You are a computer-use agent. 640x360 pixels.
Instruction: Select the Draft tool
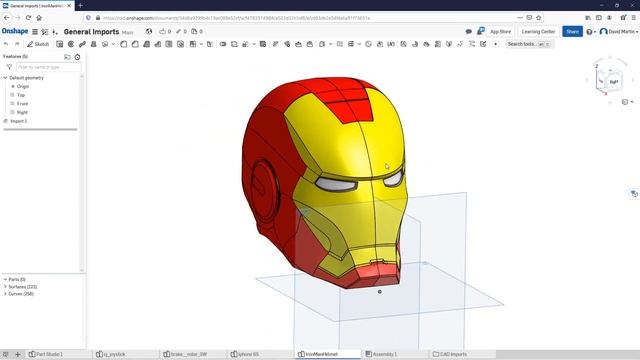[x=147, y=44]
